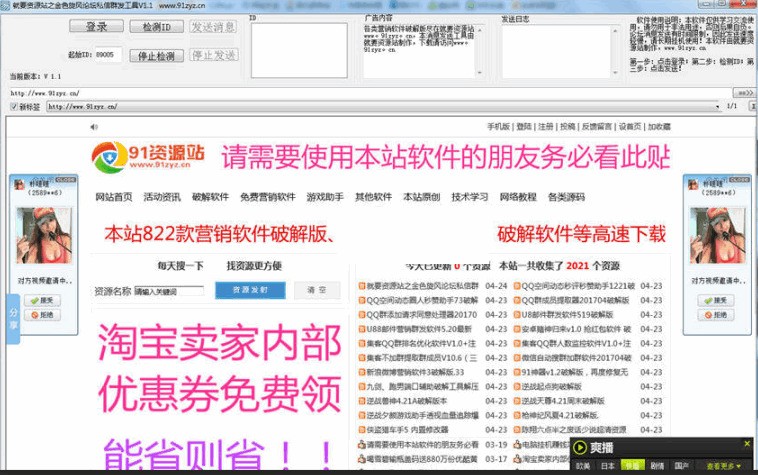Focus the 起始ID input showing 89005
This screenshot has width=758, height=475.
coord(107,55)
